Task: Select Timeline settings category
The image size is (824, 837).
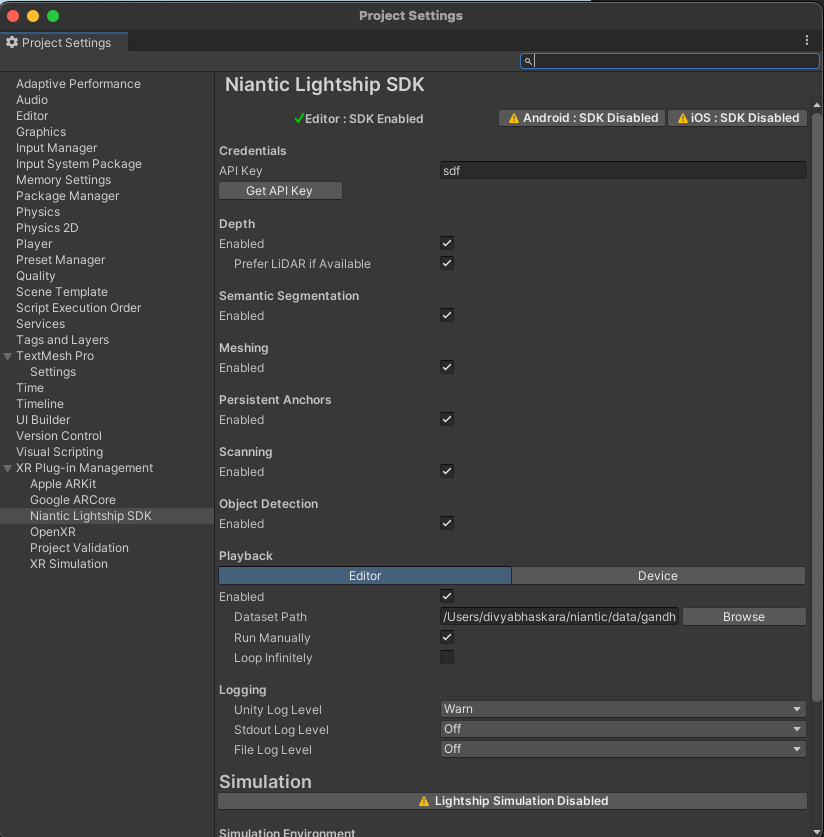Action: (x=39, y=404)
